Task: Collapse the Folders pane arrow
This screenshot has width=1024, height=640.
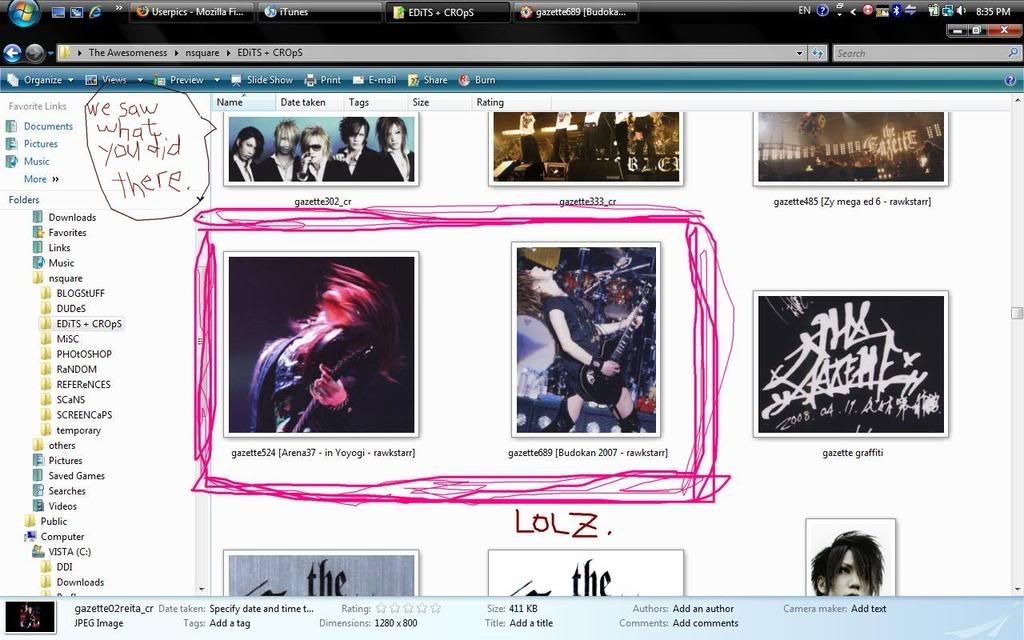Action: click(x=200, y=200)
